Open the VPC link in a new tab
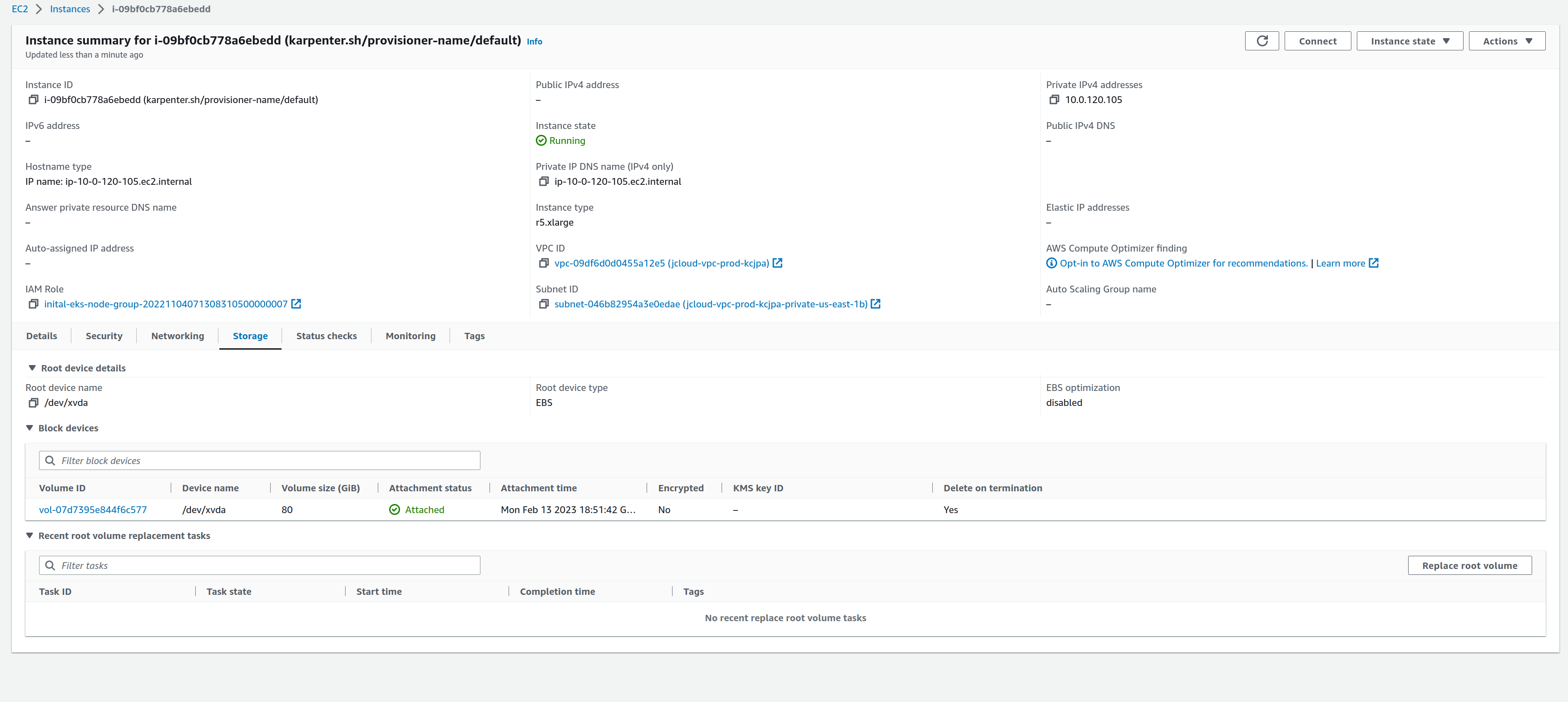Screen dimensions: 1568x702 coord(777,263)
